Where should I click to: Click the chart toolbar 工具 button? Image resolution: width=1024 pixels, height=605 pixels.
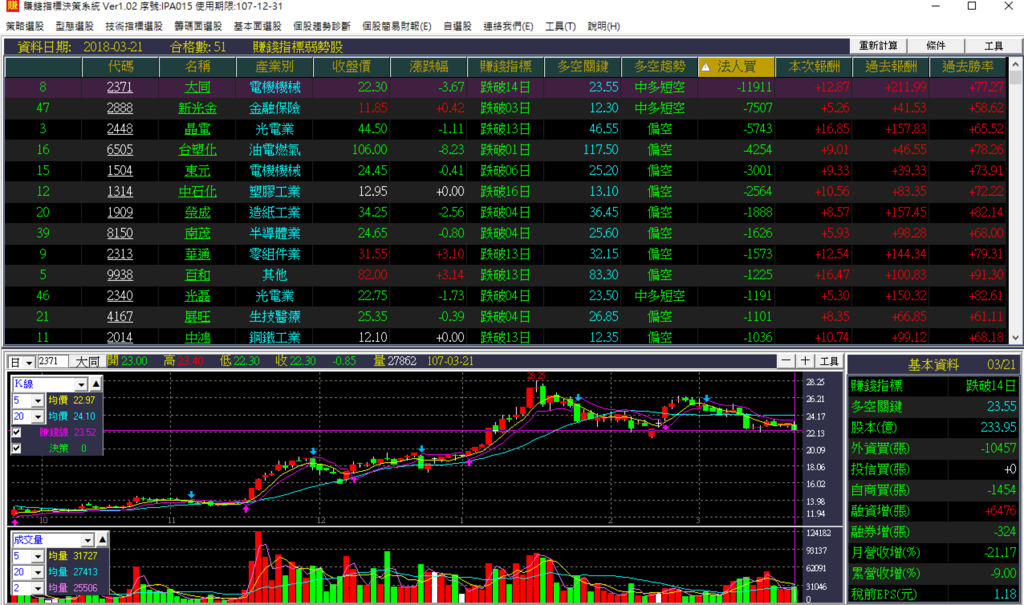click(x=829, y=361)
